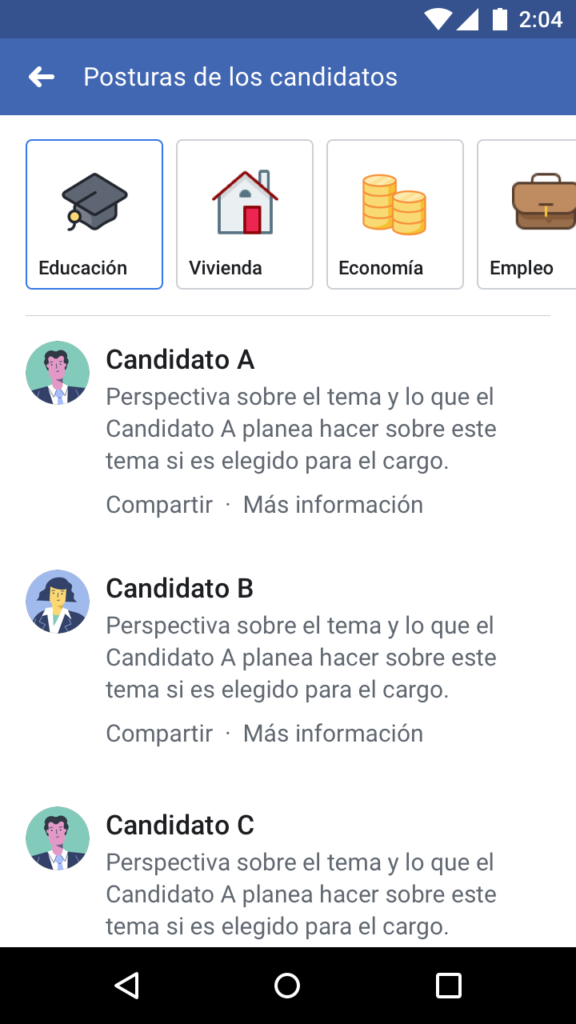Switch to the Economía topic tab
This screenshot has width=576, height=1024.
coord(395,214)
